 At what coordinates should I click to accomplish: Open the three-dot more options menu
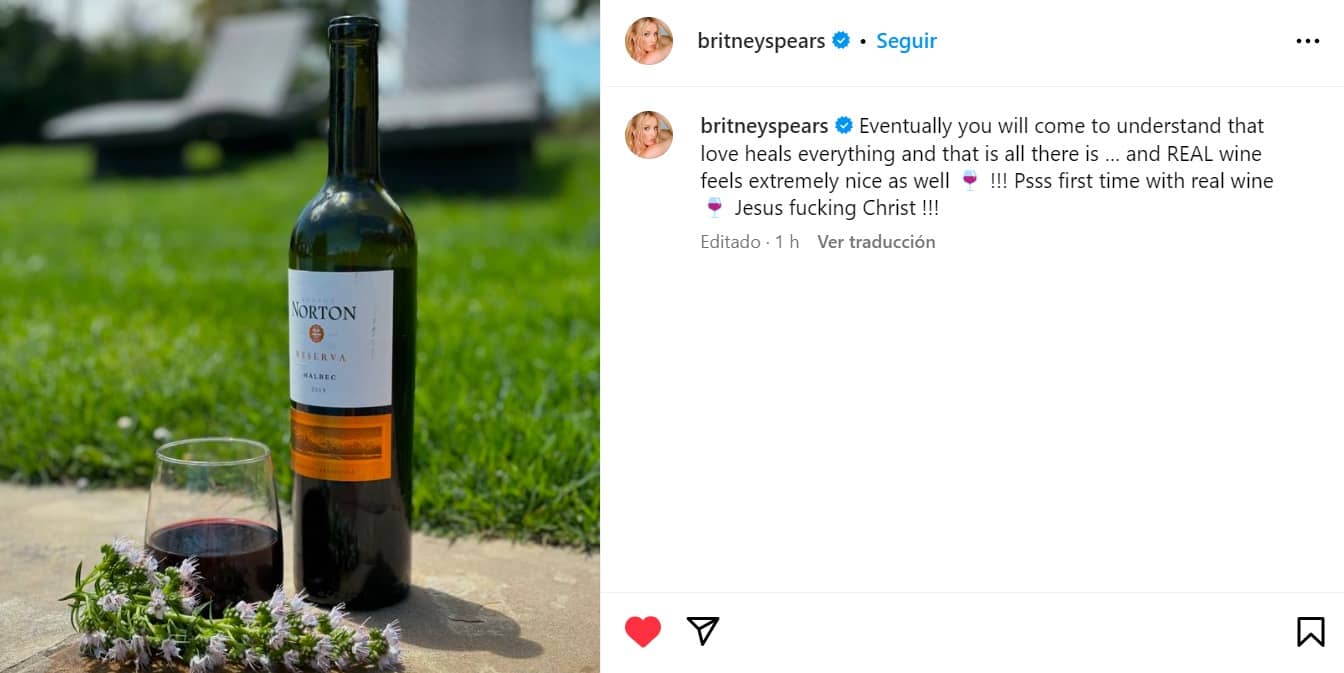(x=1307, y=41)
